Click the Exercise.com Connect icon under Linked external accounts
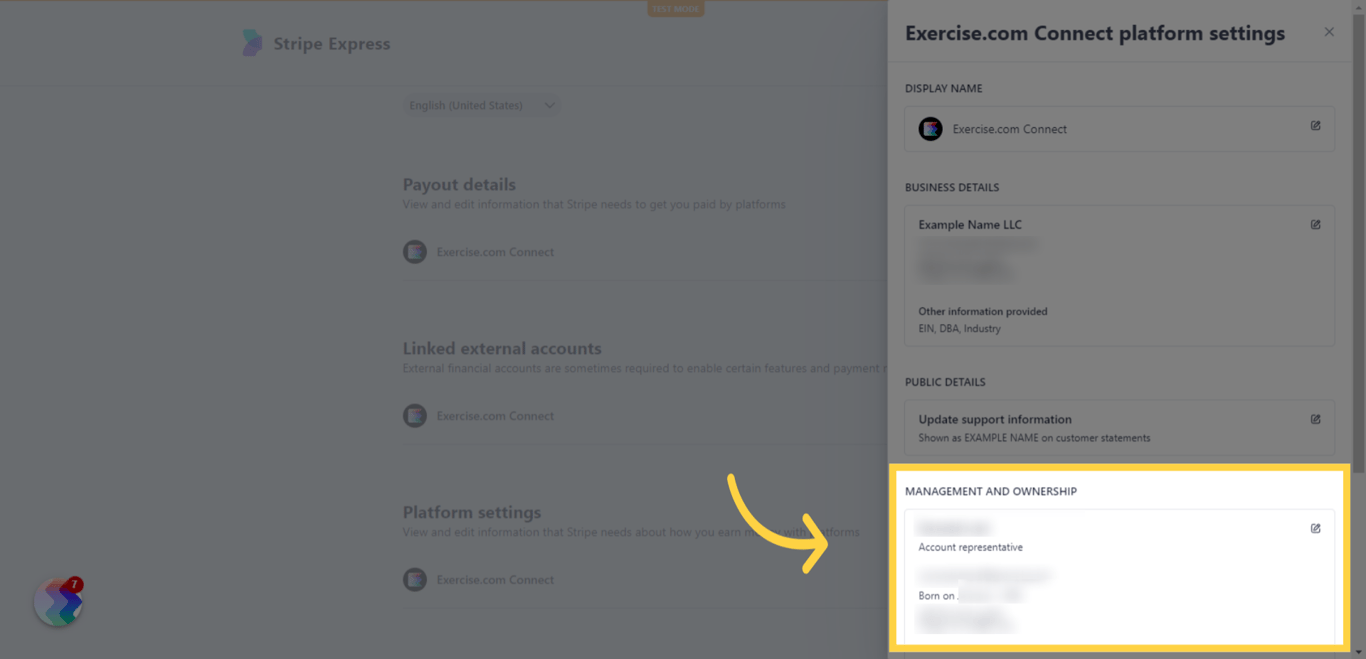Screen dimensions: 1366x659 coord(414,415)
